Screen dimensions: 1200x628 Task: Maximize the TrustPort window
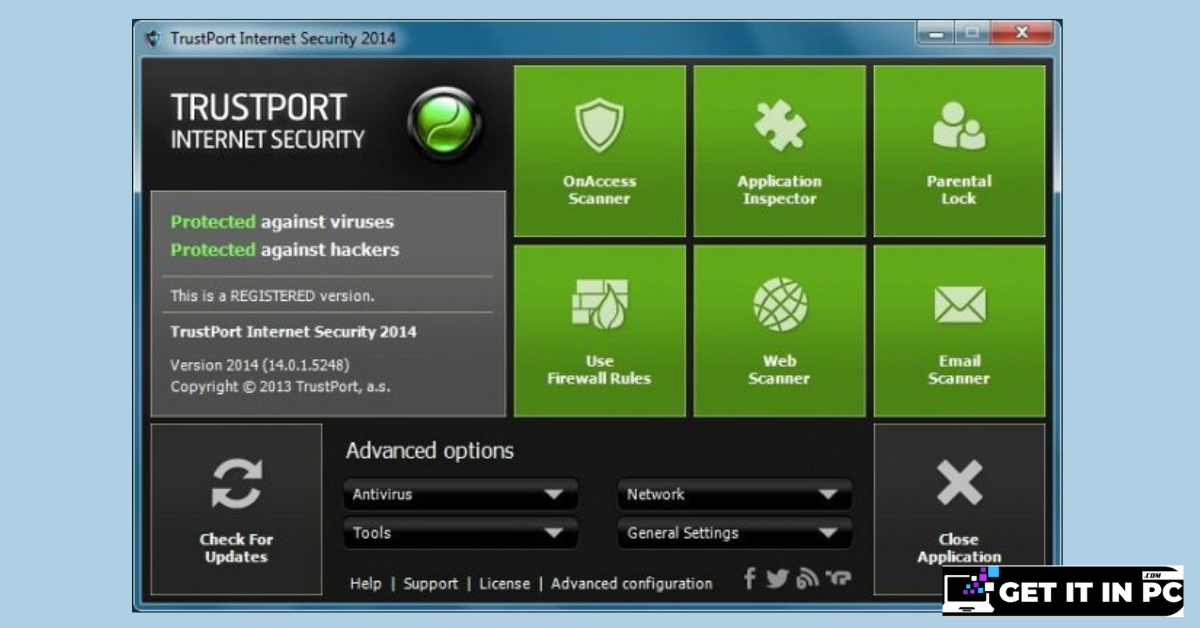coord(970,34)
